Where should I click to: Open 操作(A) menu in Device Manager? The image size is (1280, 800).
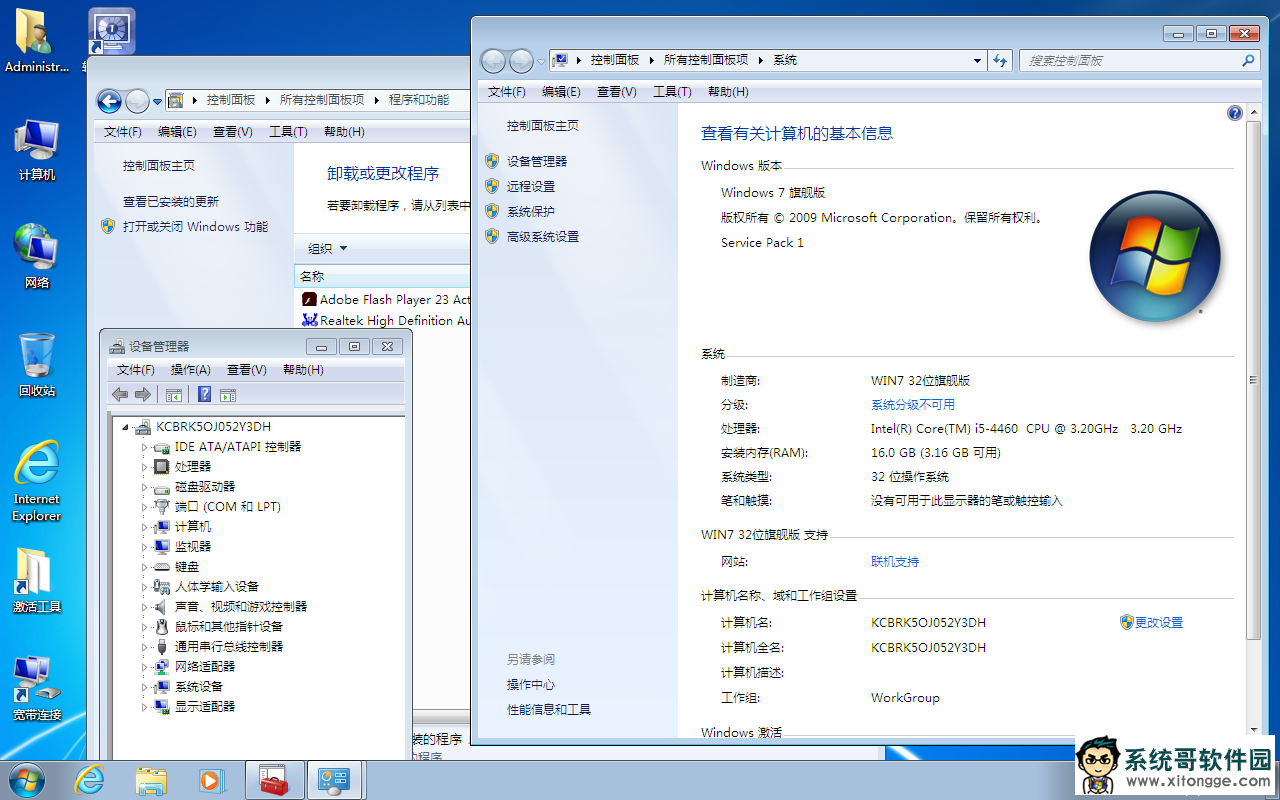coord(190,369)
